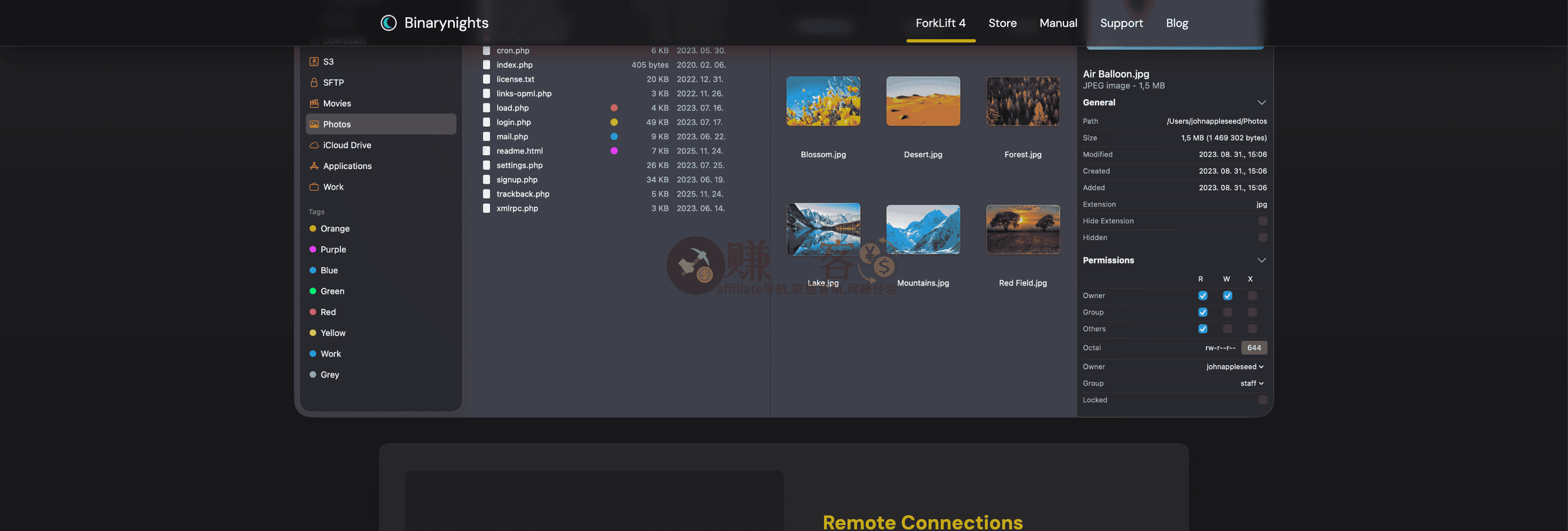Select the S3 sidebar icon

click(x=314, y=62)
